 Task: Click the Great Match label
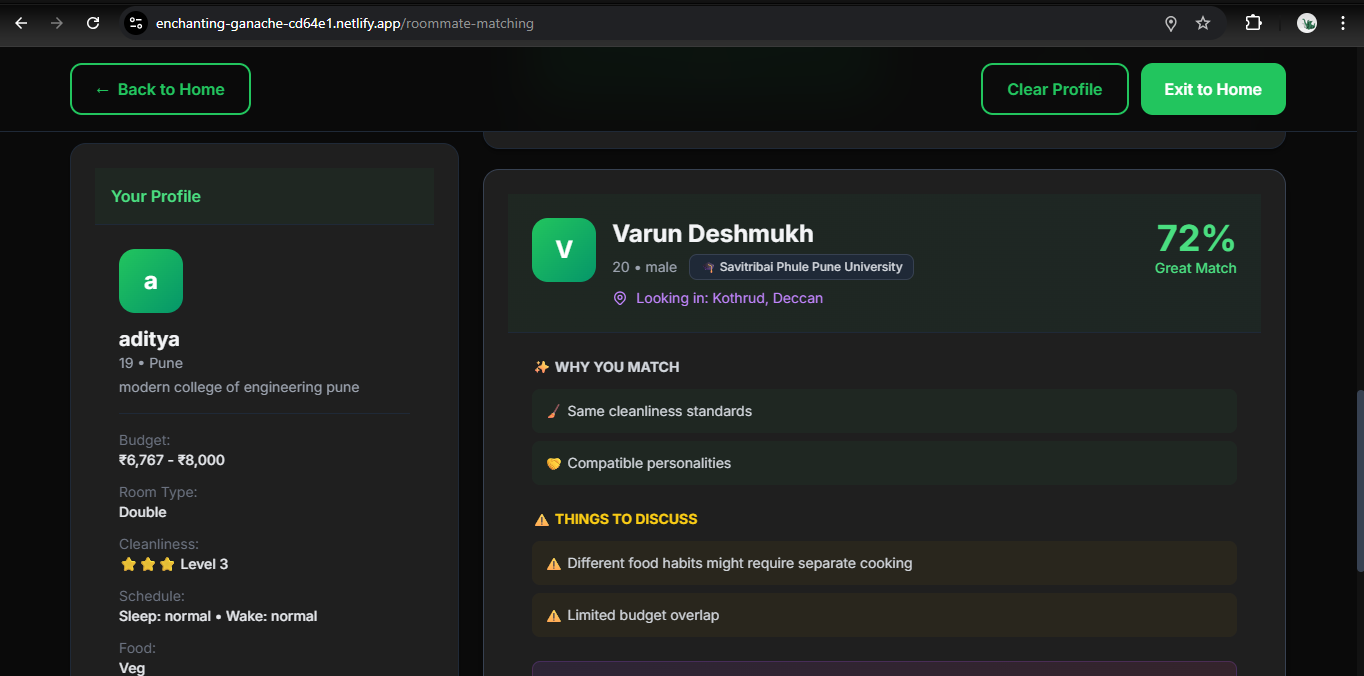pyautogui.click(x=1196, y=268)
